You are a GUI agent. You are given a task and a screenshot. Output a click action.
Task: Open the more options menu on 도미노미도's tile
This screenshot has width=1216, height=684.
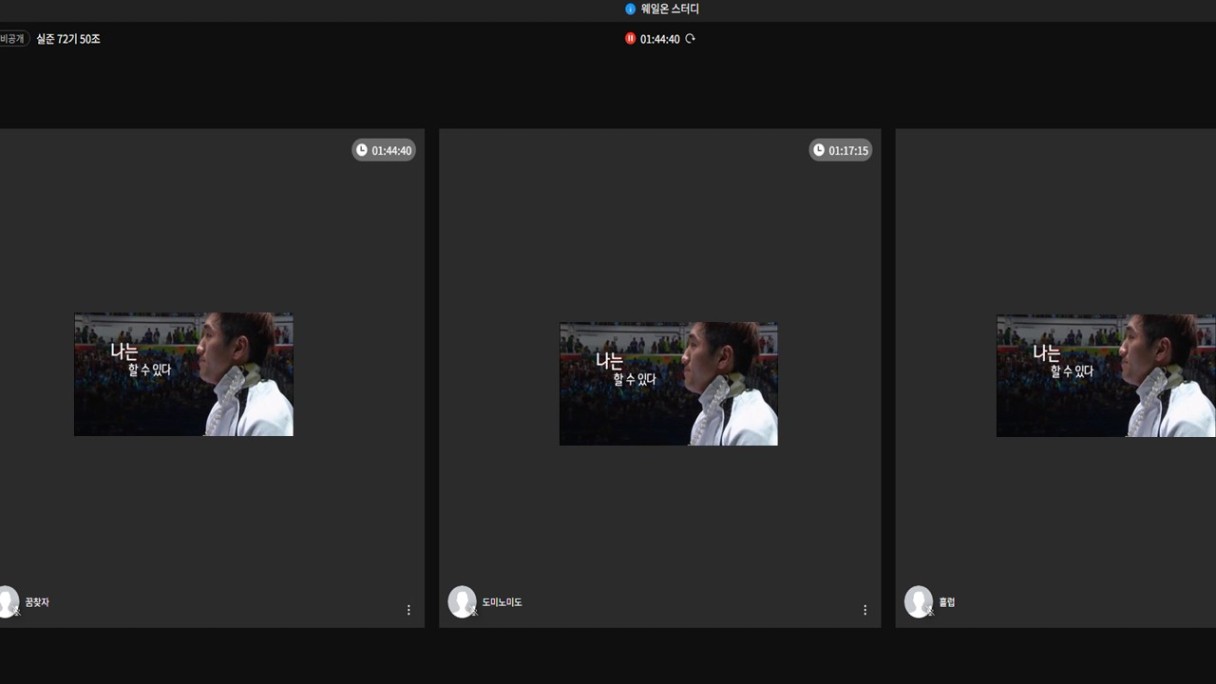point(865,610)
